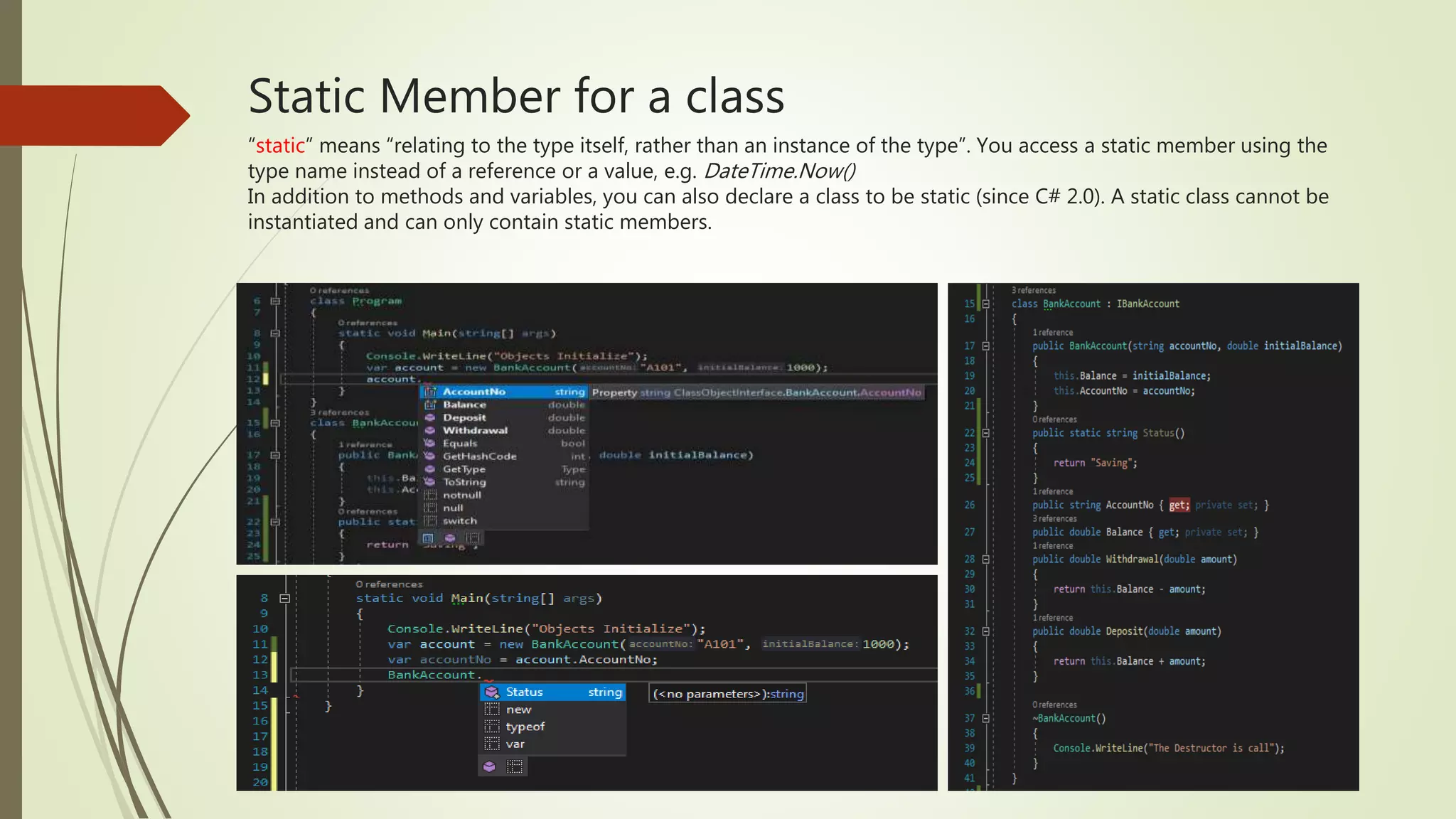The height and width of the screenshot is (819, 1456).
Task: Choose Withdrawal method from IntelliSense suggestions
Action: pyautogui.click(x=475, y=430)
